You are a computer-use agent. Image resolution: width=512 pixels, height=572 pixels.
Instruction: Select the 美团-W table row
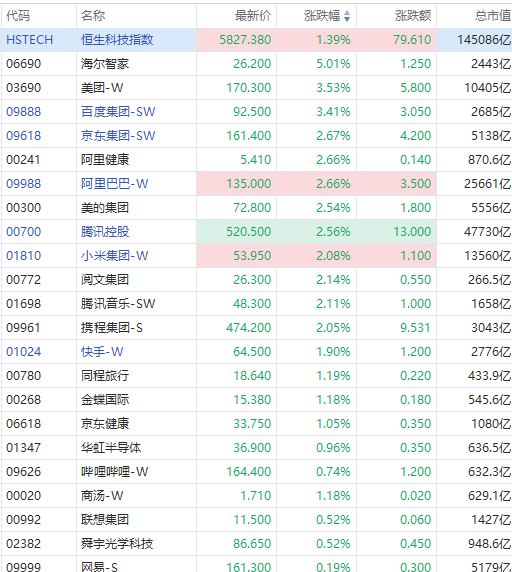tap(256, 88)
